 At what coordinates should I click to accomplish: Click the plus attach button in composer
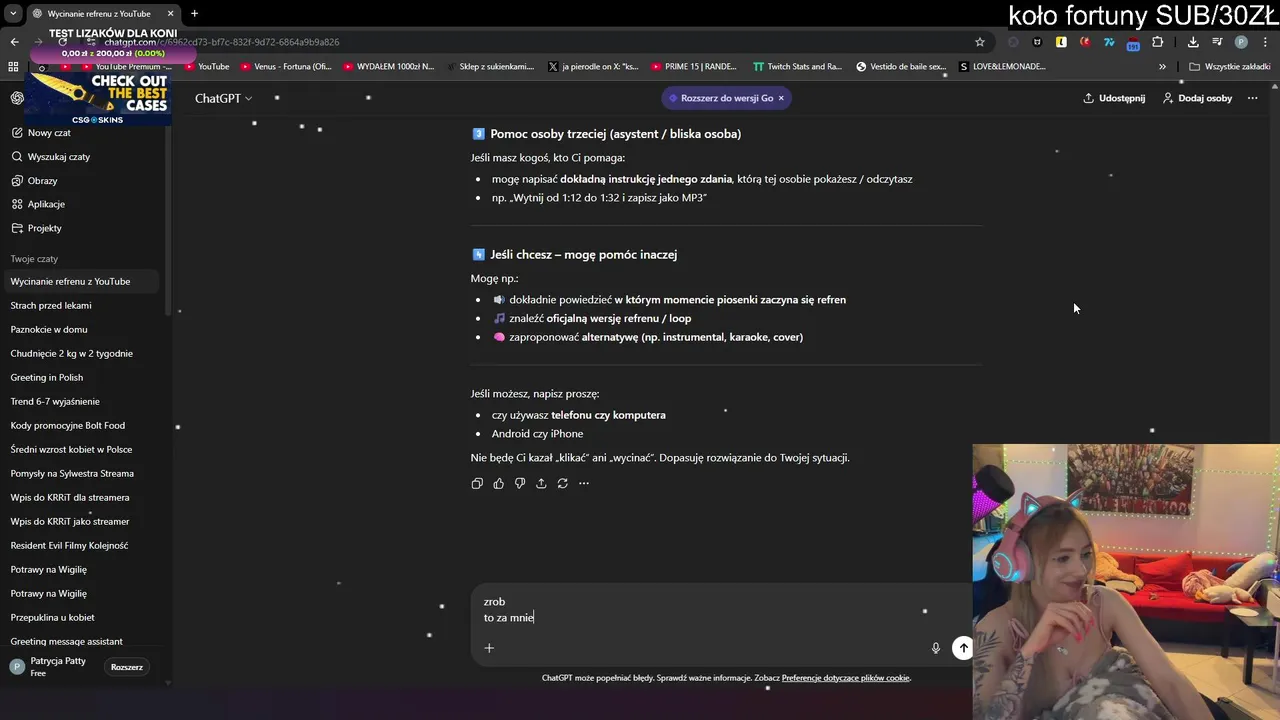click(489, 648)
